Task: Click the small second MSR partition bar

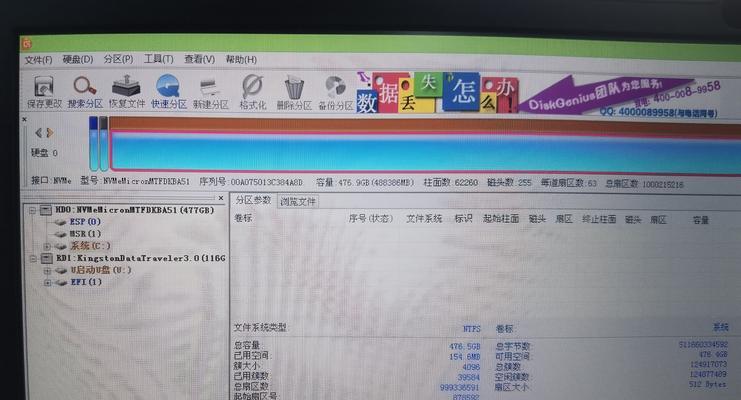Action: point(103,144)
